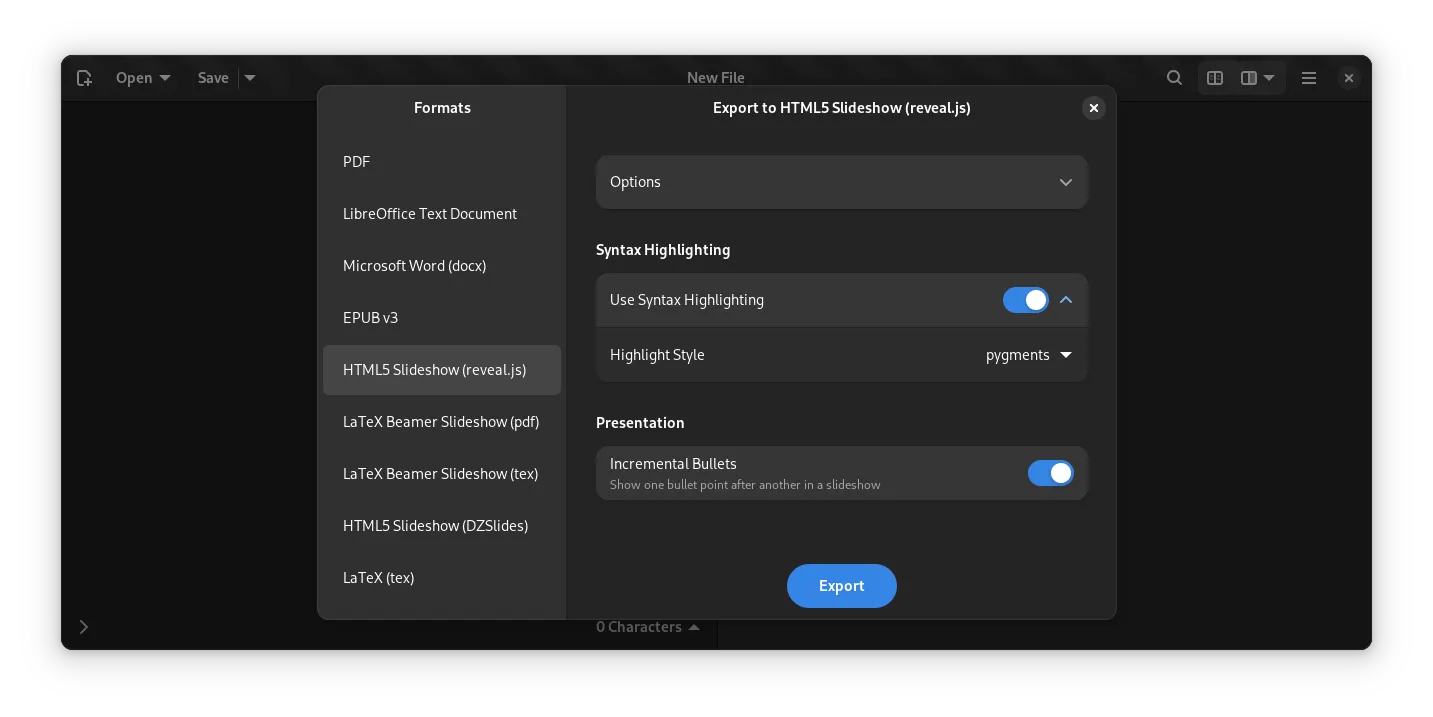Expand the Options row

coord(841,182)
